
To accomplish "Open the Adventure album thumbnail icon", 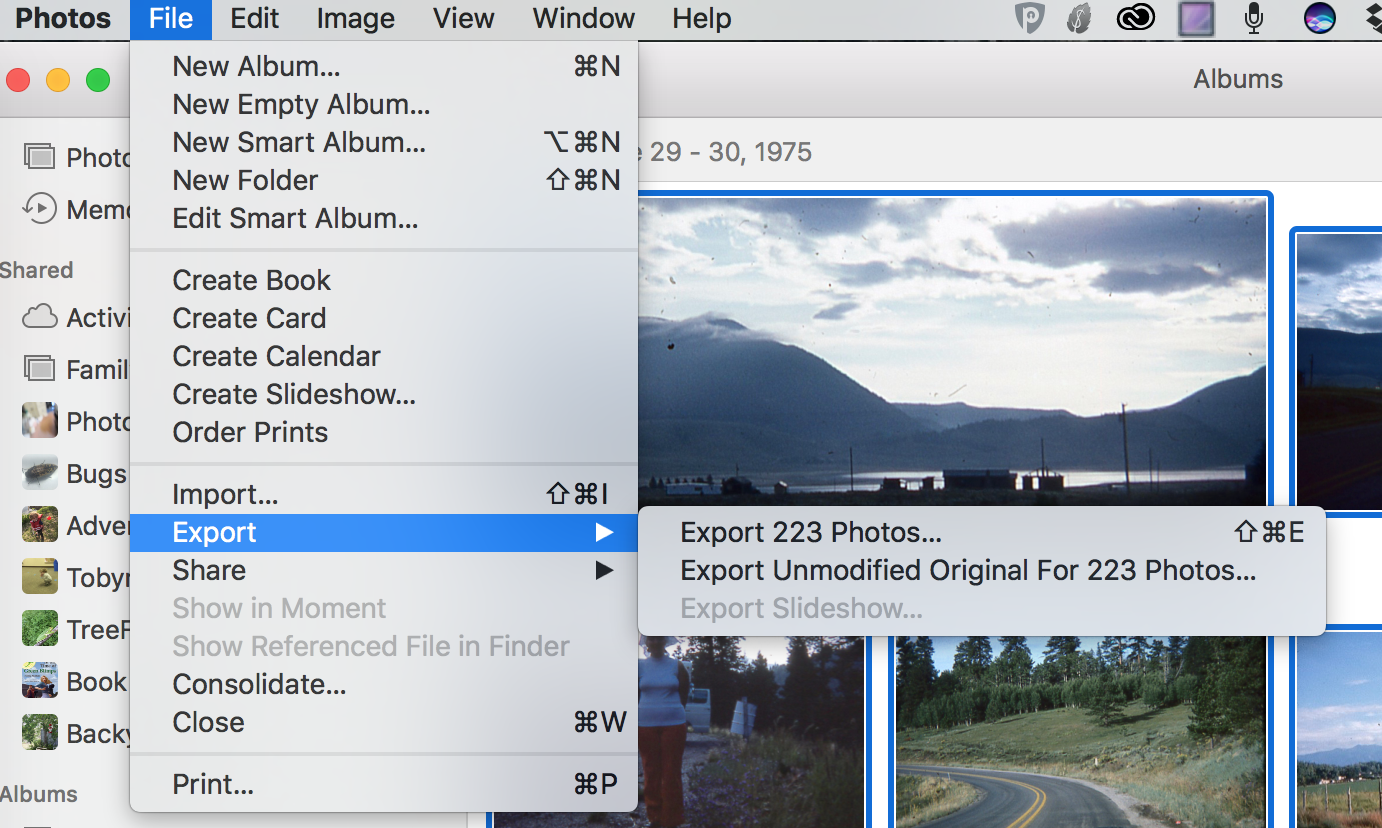I will (x=39, y=524).
